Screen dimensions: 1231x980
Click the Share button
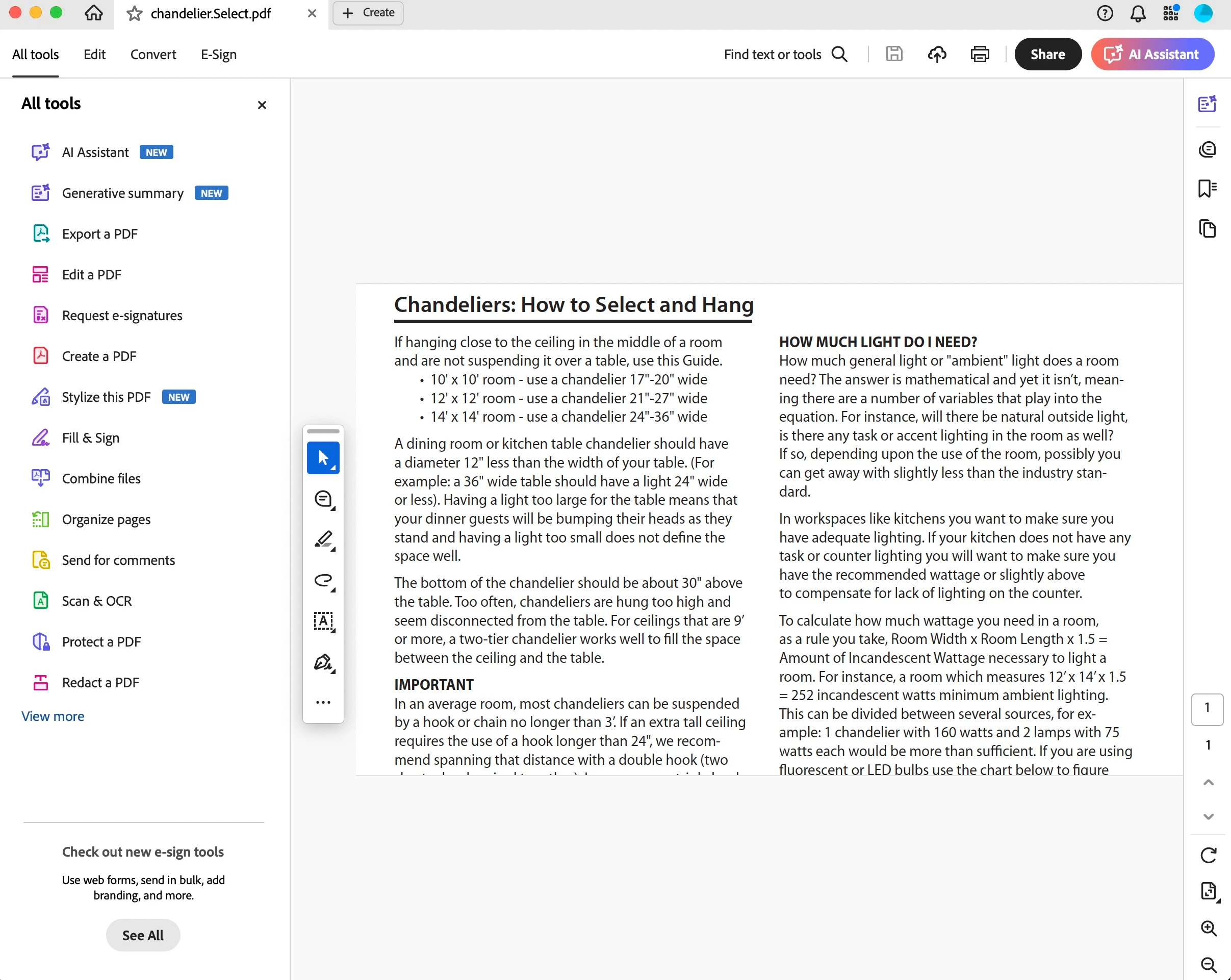1047,54
